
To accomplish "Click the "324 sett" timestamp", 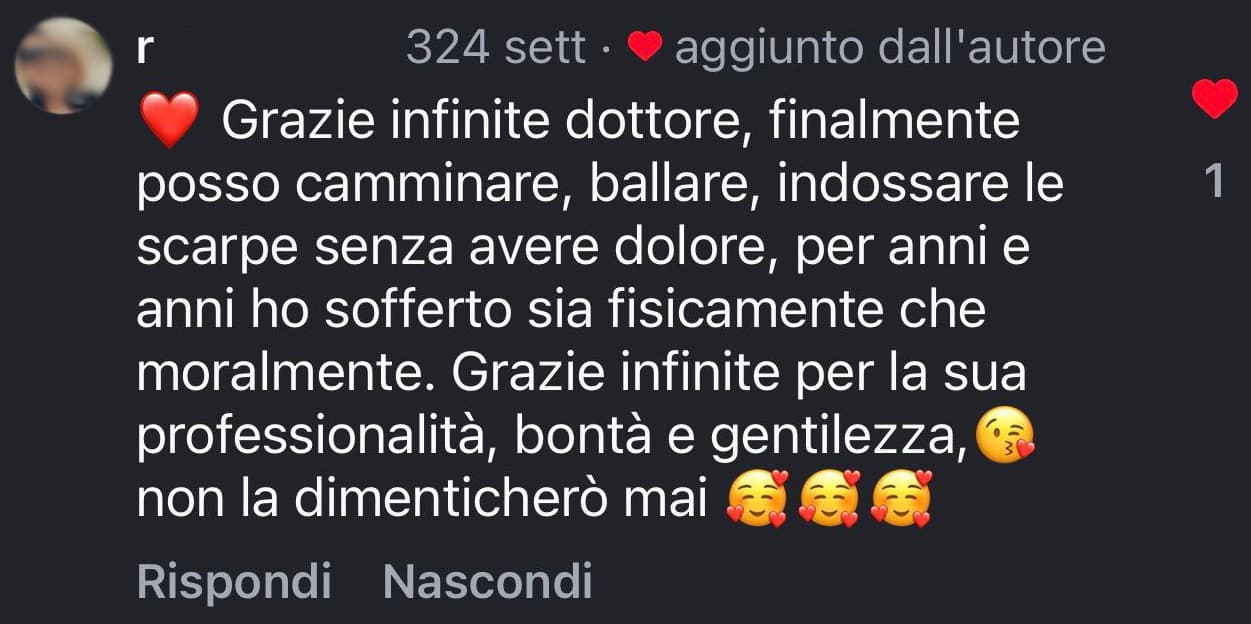I will (x=495, y=48).
